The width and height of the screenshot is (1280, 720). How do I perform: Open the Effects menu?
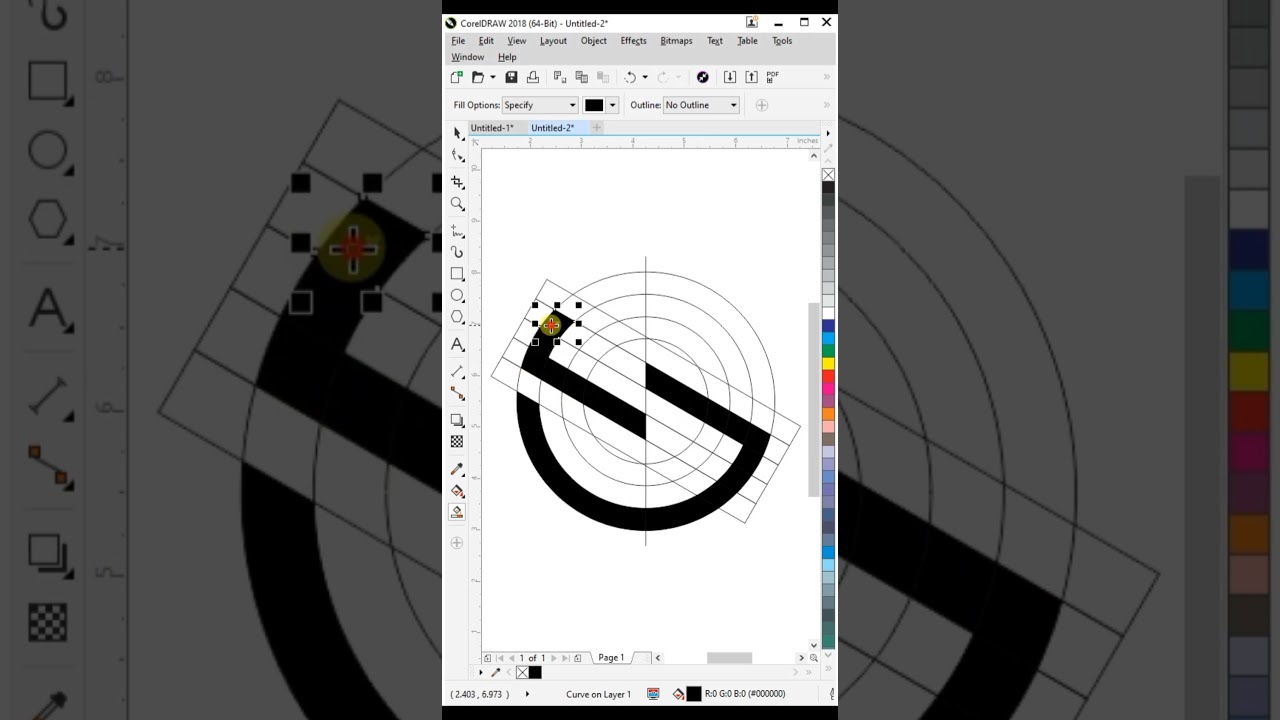[x=633, y=41]
